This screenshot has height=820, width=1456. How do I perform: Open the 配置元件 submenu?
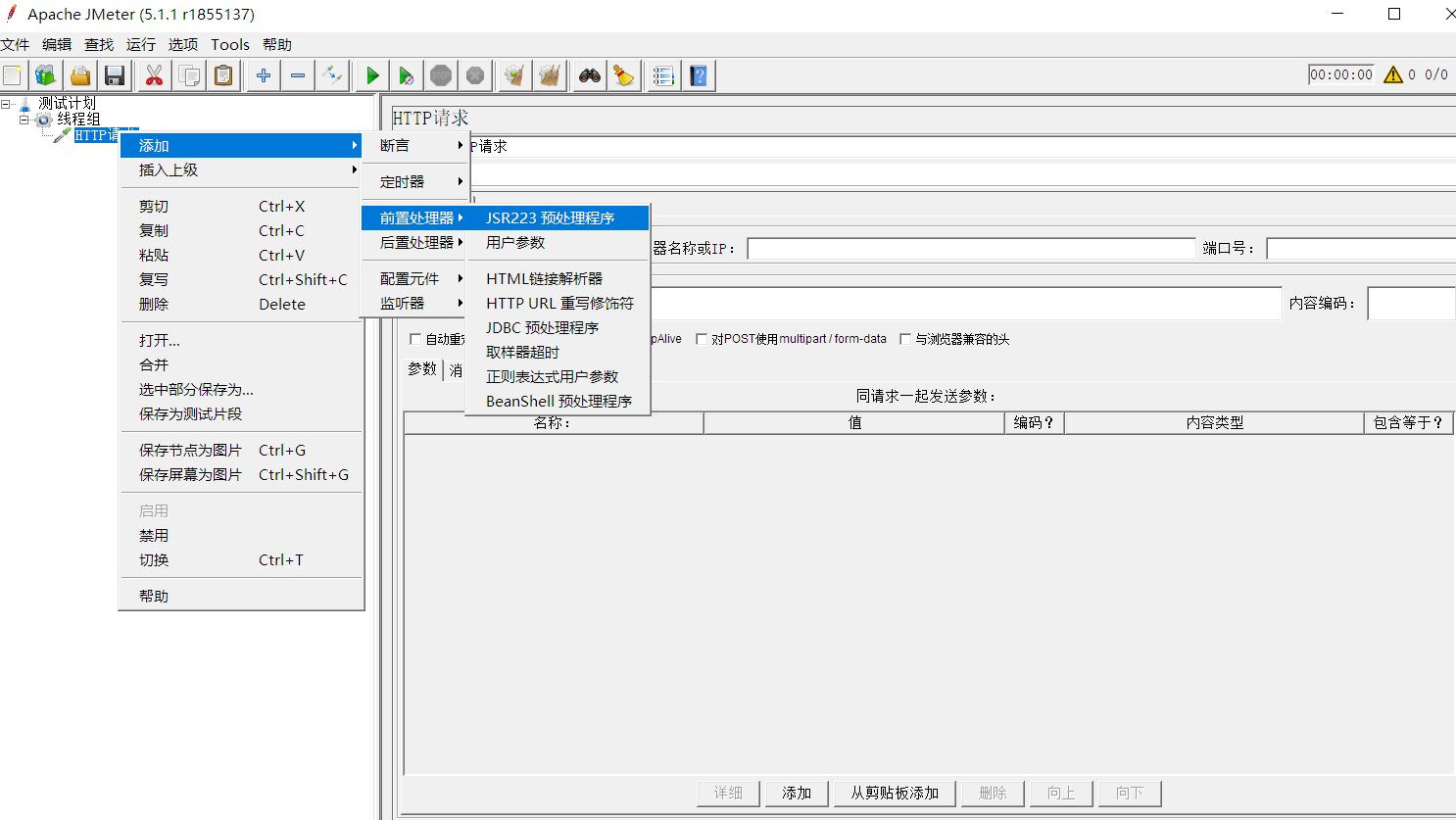(x=416, y=278)
